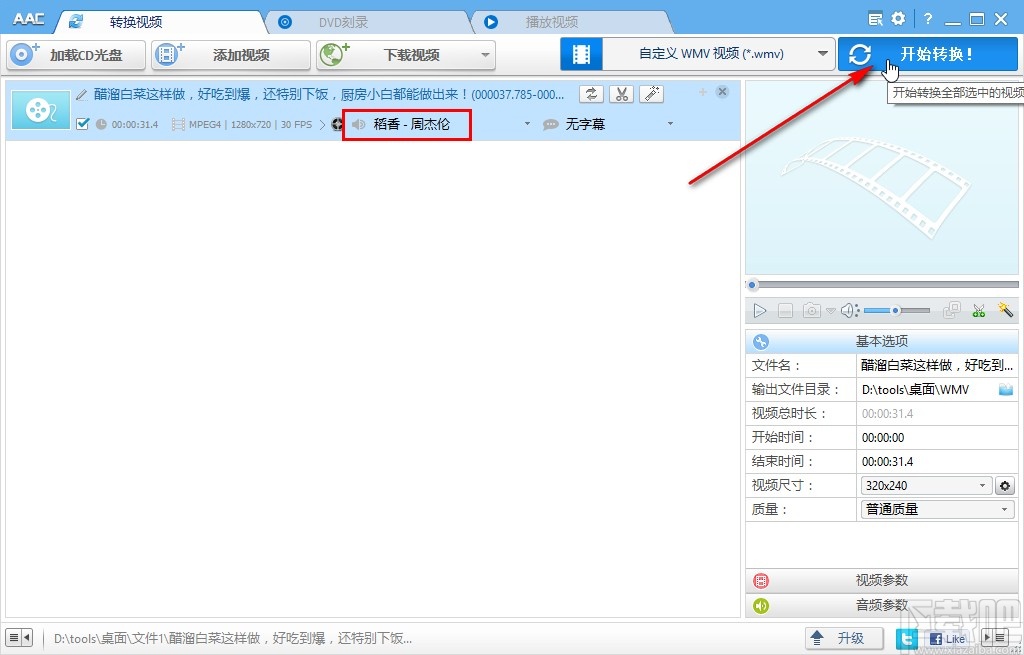
Task: Click the 升级 upgrade button
Action: [x=845, y=637]
